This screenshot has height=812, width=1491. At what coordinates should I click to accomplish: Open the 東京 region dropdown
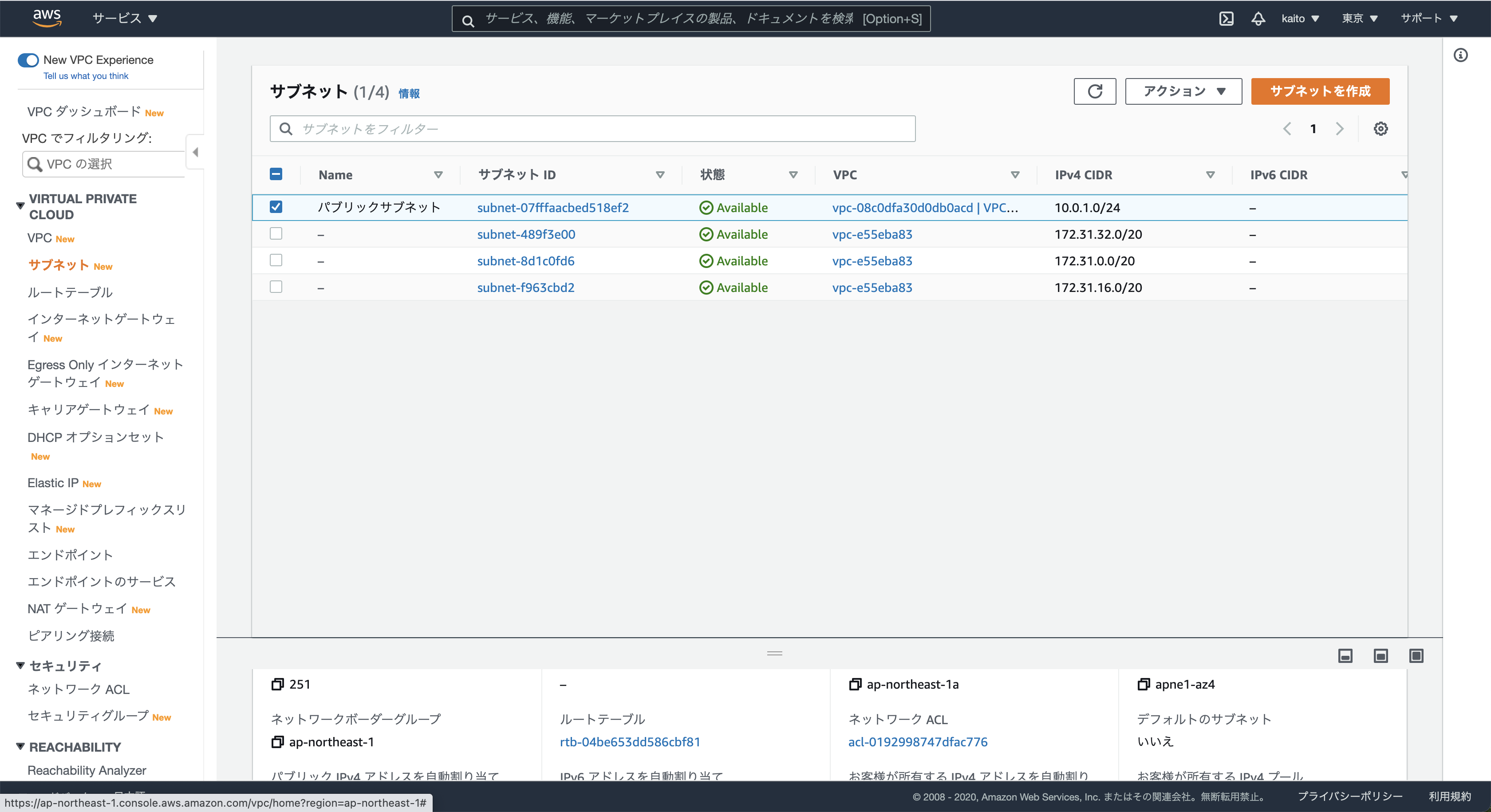[x=1359, y=19]
